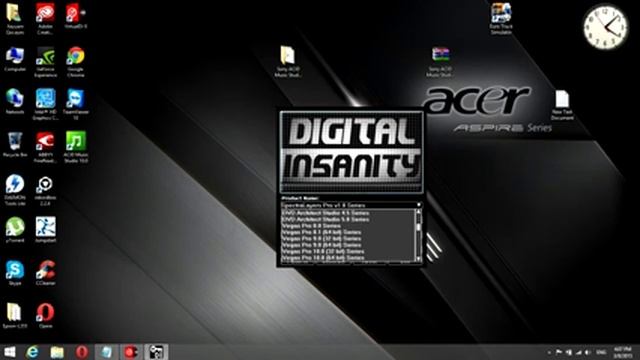The height and width of the screenshot is (360, 640).
Task: Open New Text Document file icon
Action: click(562, 105)
